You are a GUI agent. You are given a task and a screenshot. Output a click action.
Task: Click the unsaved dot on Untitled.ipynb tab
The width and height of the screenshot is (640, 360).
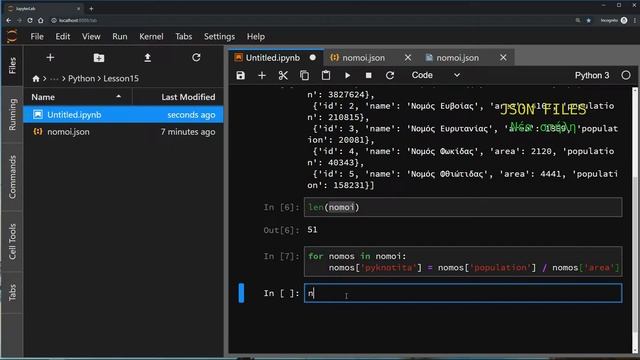(x=313, y=58)
